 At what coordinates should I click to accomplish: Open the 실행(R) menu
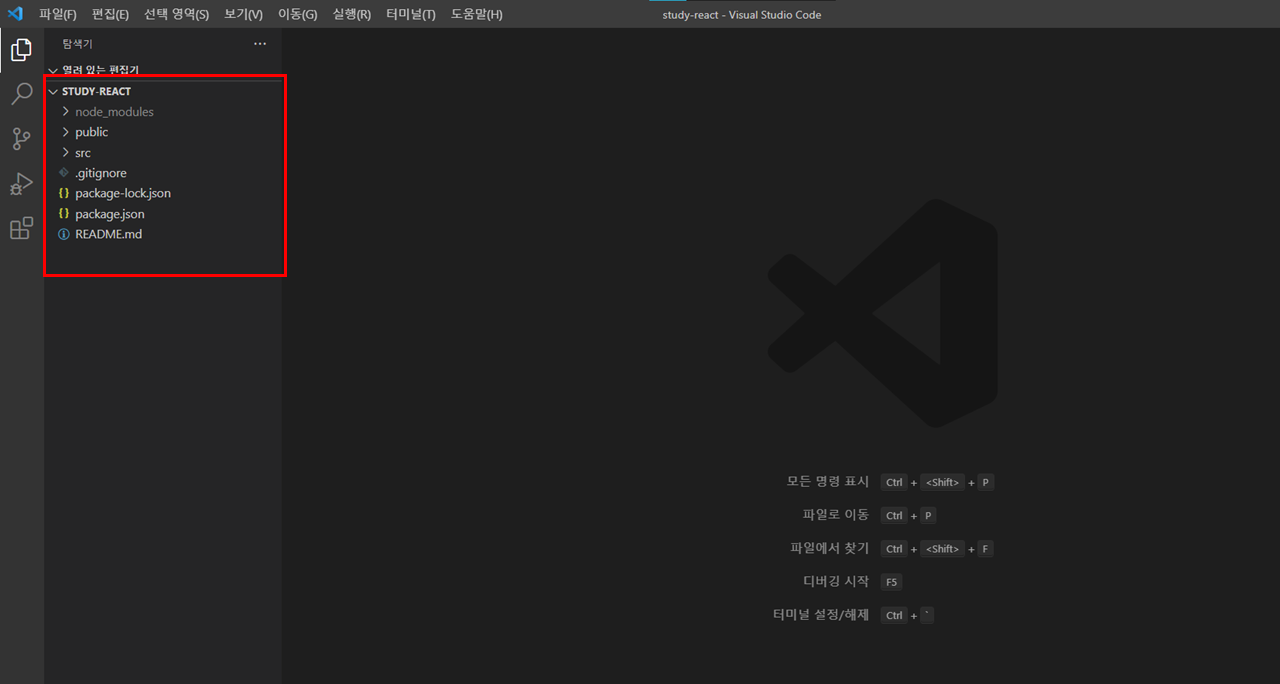pyautogui.click(x=352, y=14)
